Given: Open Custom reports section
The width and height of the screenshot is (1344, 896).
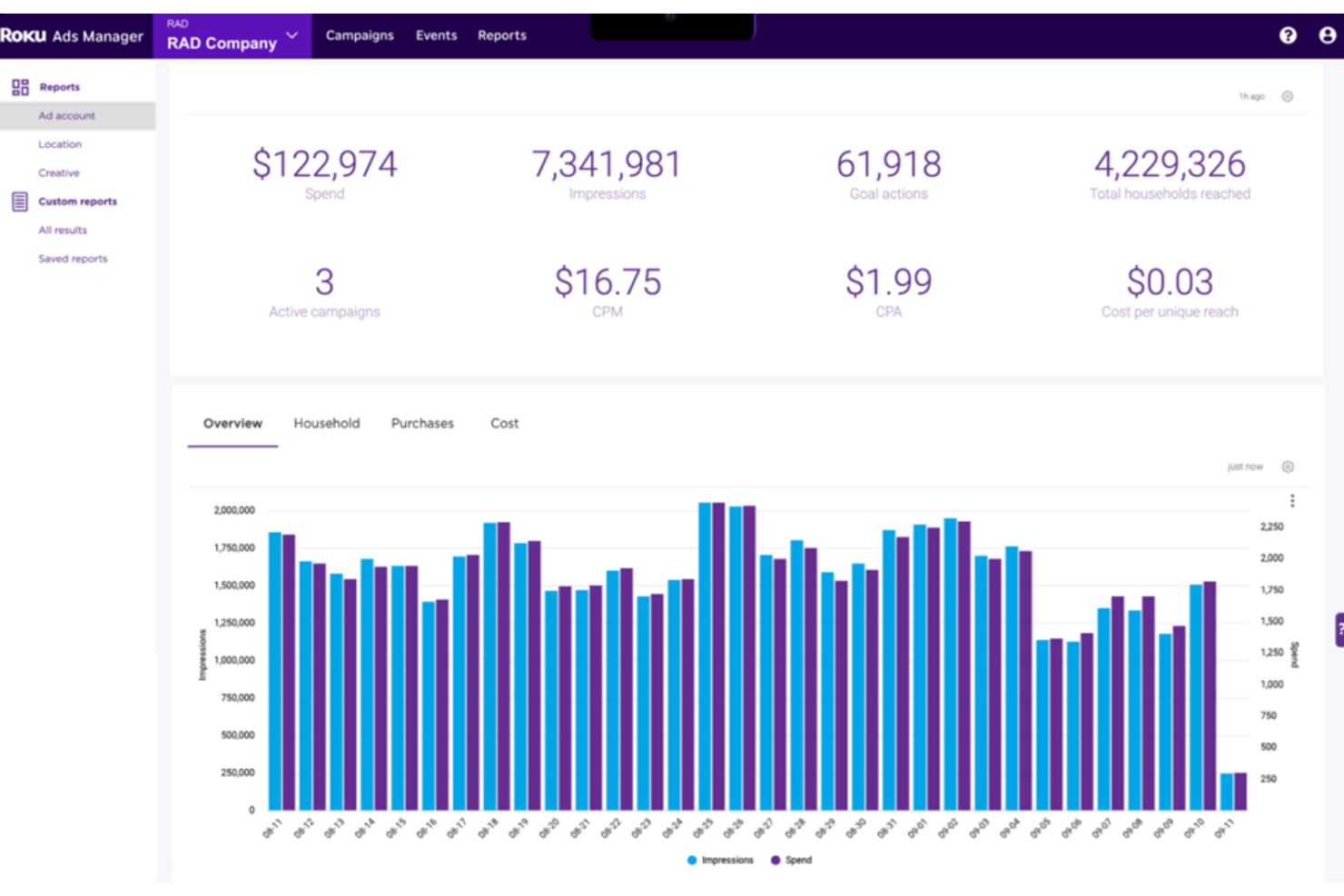Looking at the screenshot, I should point(77,202).
